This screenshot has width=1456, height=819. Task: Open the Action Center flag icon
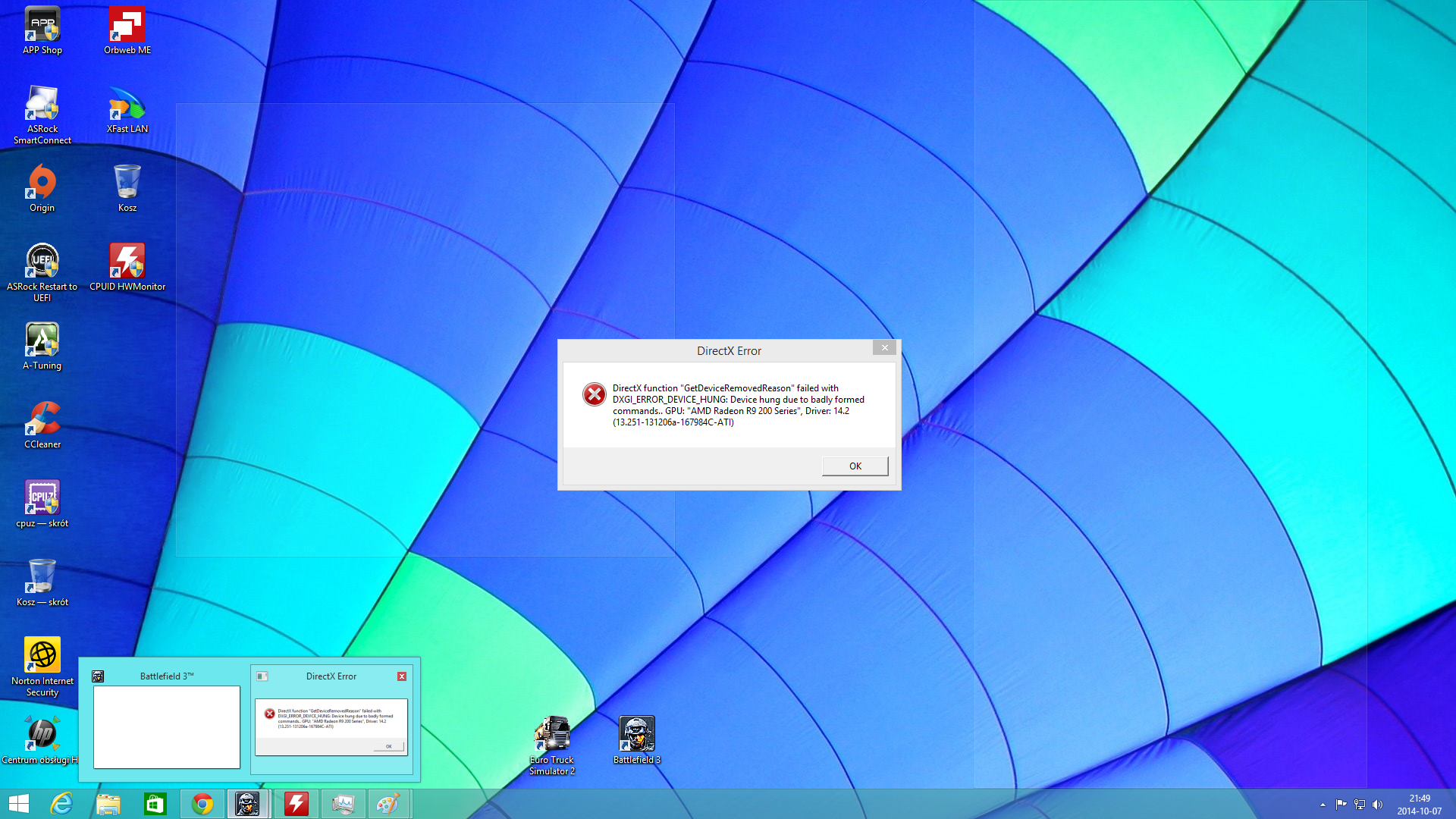coord(1341,805)
